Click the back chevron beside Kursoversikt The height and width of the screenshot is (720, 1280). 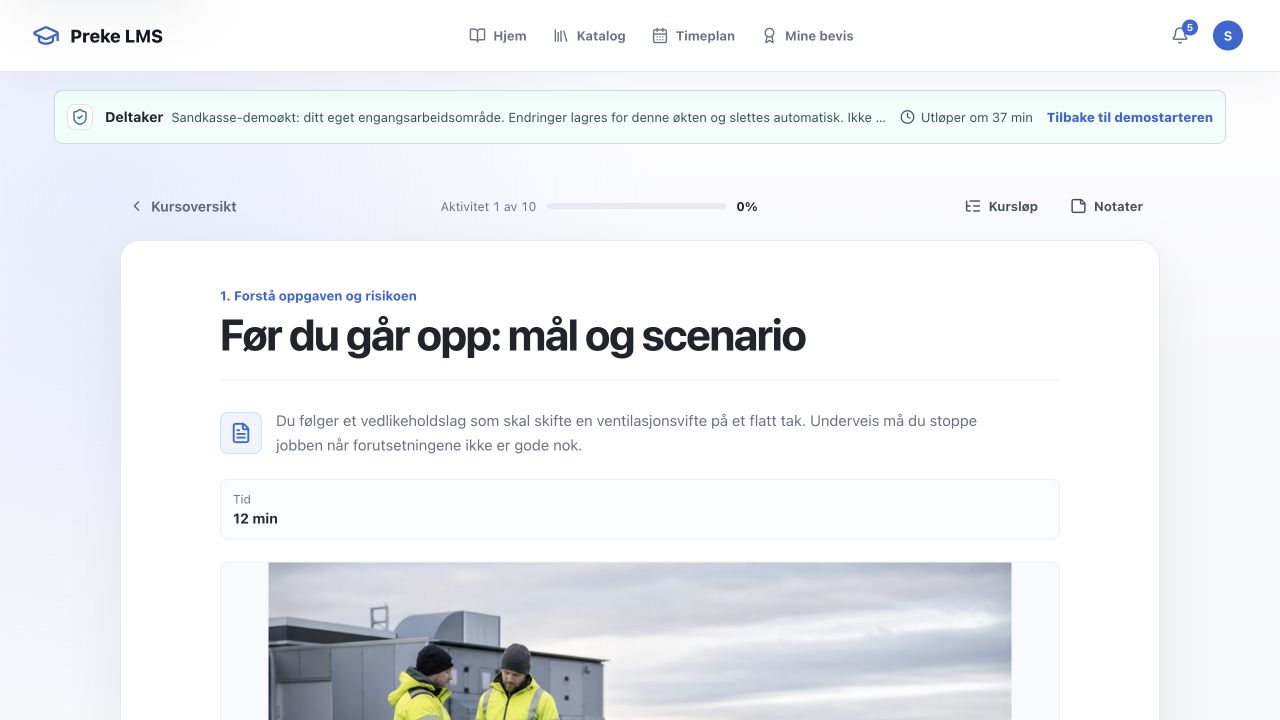pyautogui.click(x=137, y=206)
